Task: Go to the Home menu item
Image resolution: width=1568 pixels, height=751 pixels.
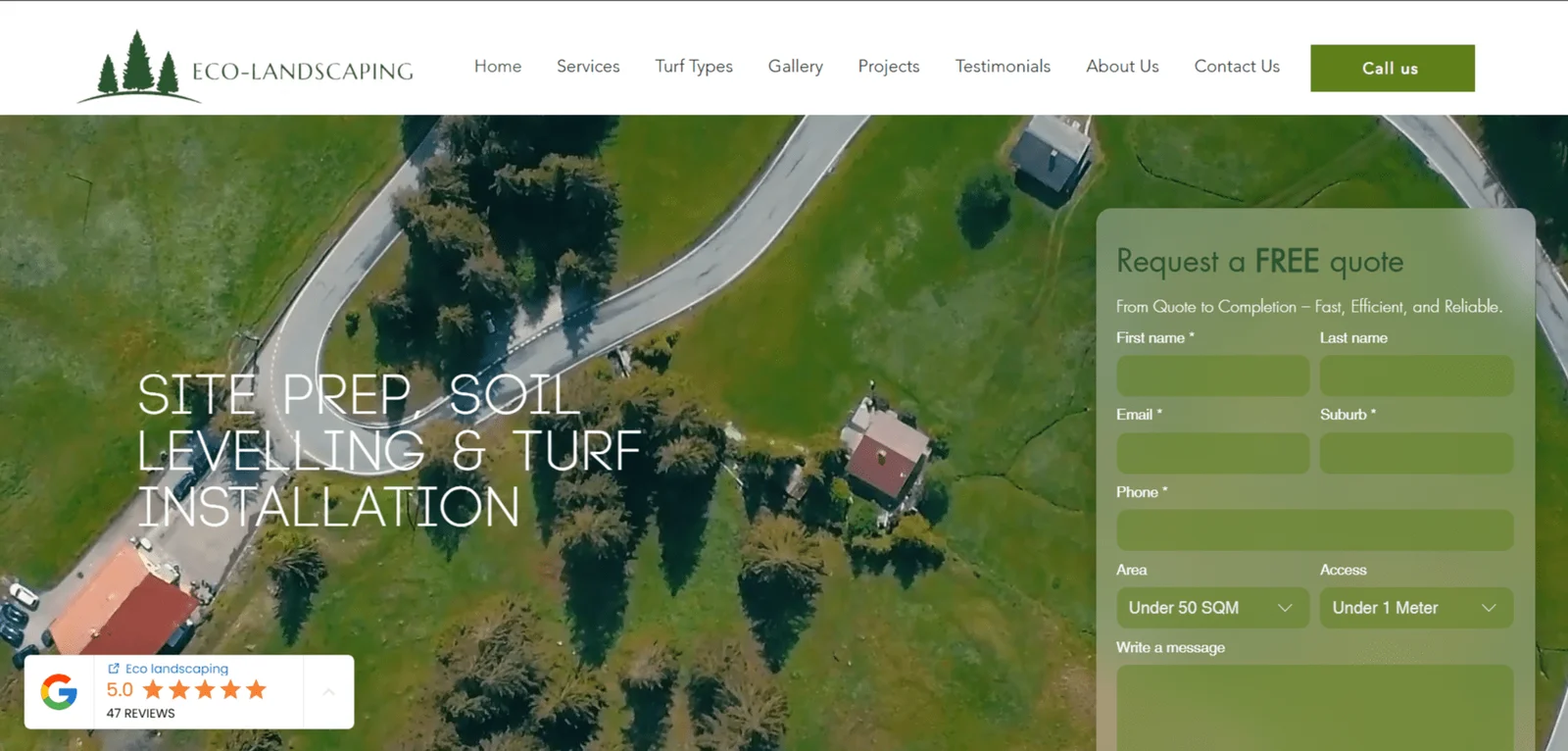Action: (498, 67)
